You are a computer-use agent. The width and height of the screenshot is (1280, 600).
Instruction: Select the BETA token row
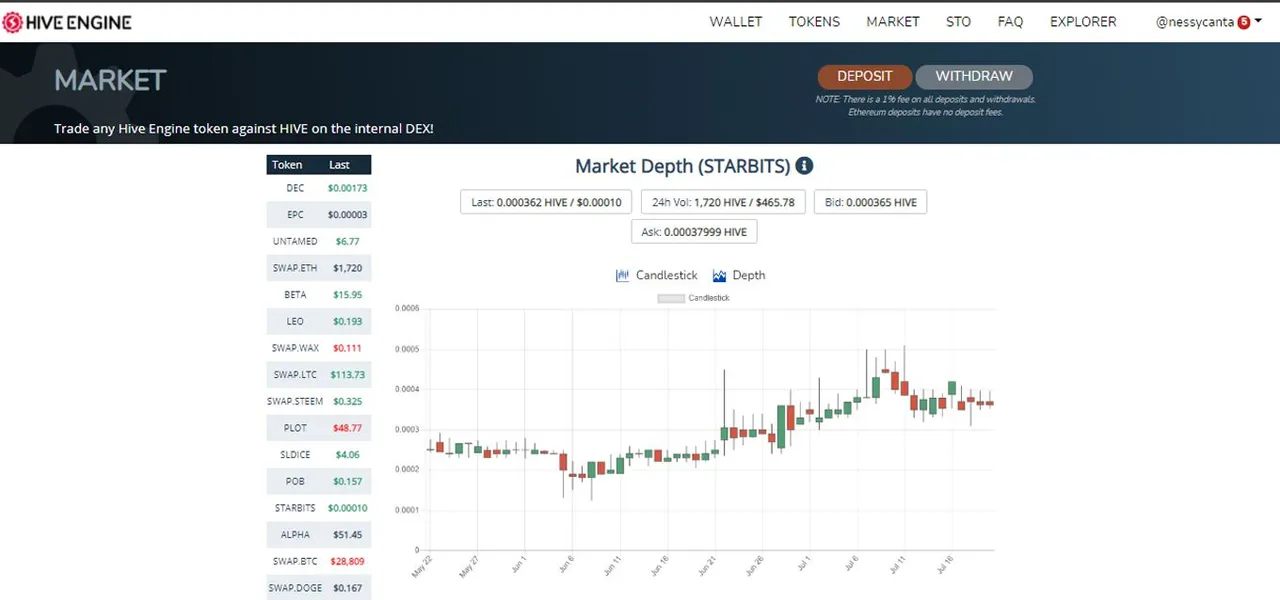(x=319, y=295)
